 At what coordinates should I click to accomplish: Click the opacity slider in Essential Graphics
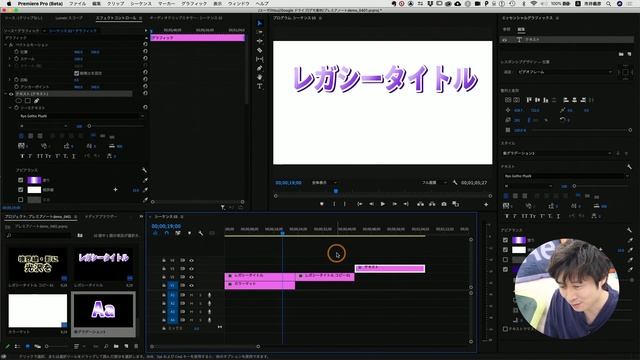coord(582,130)
